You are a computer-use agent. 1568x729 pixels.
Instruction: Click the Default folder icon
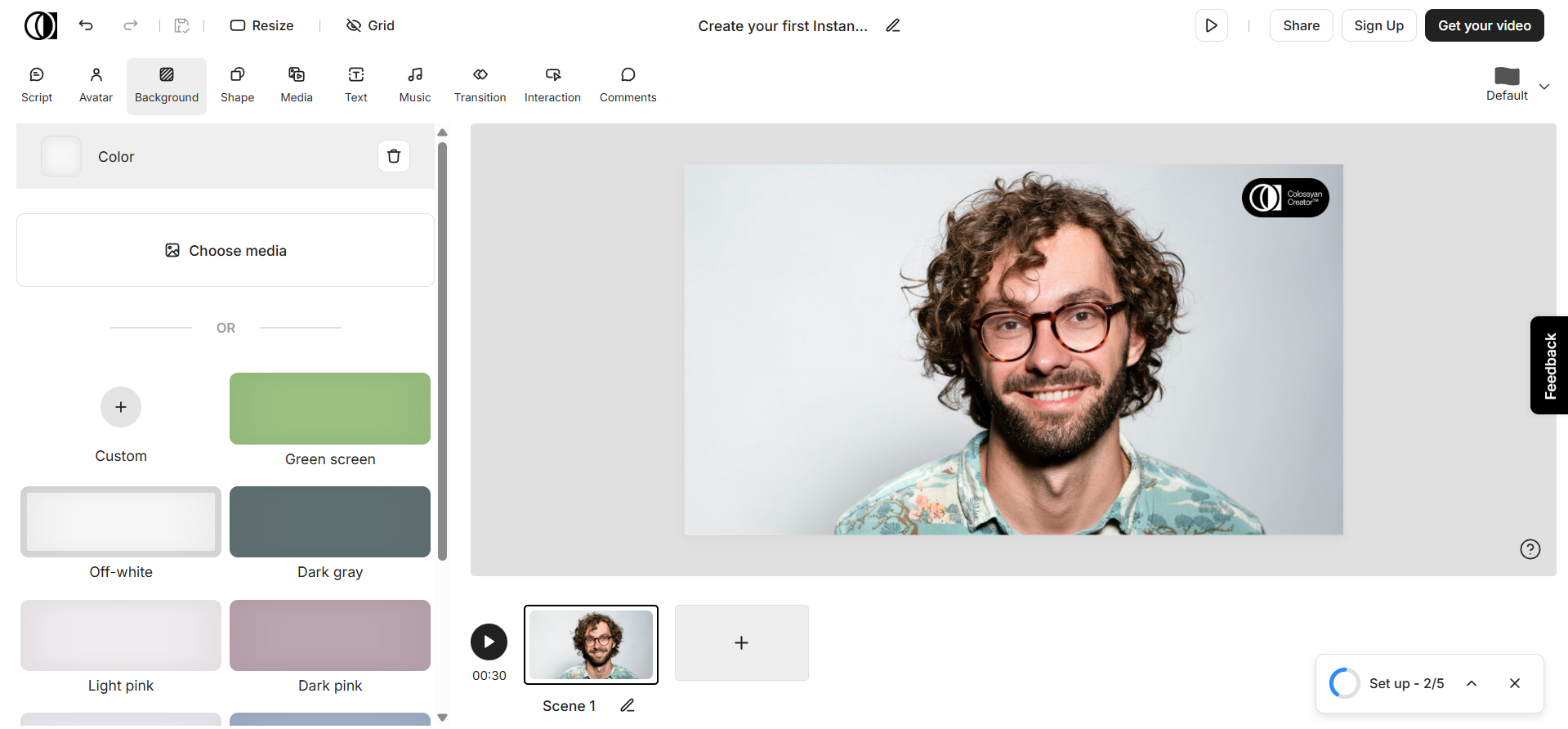1507,76
